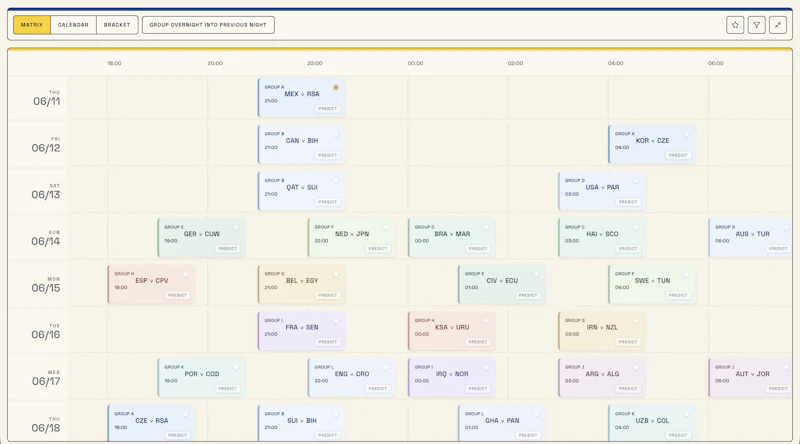
Task: Select the 06/11 Thursday row label
Action: (46, 98)
